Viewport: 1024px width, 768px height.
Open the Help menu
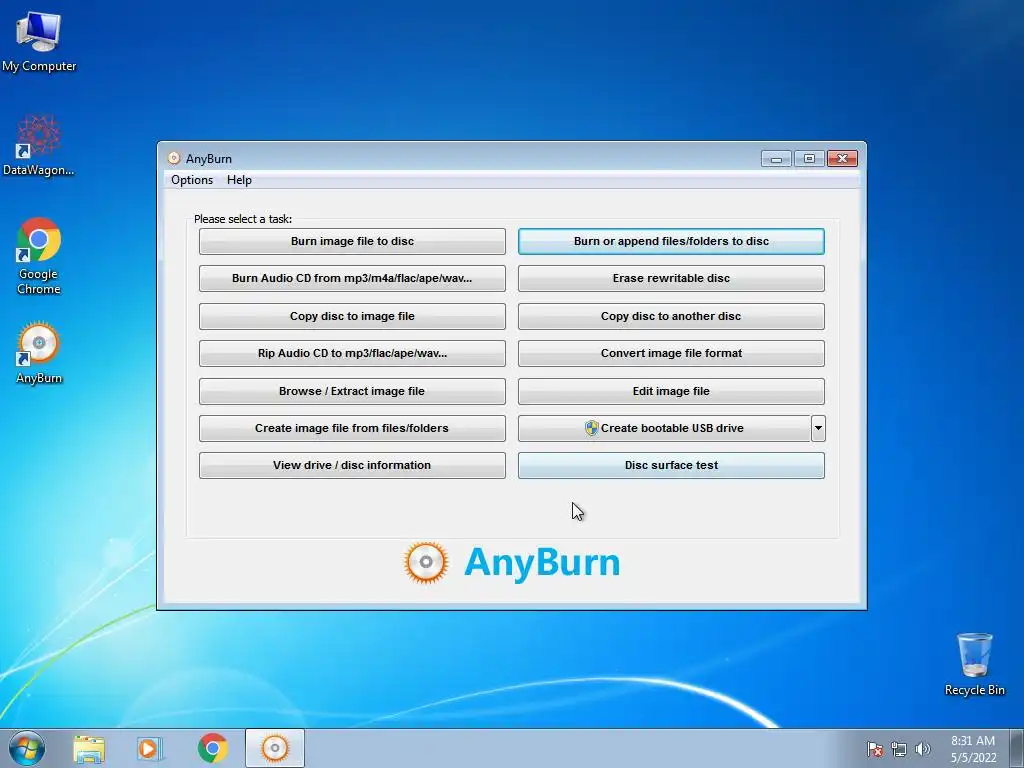point(239,180)
